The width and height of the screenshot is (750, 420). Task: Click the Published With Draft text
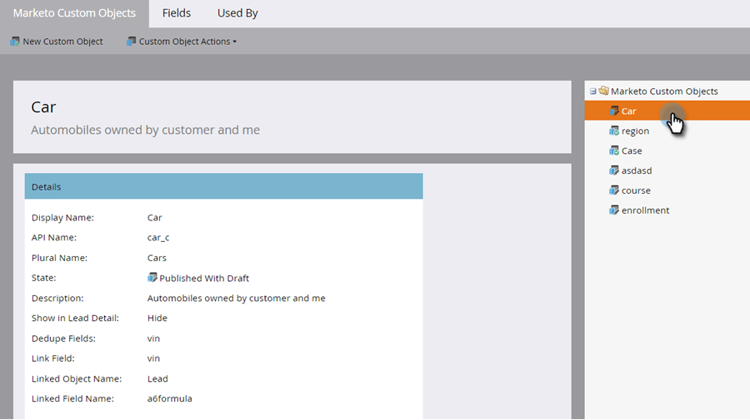pos(204,278)
